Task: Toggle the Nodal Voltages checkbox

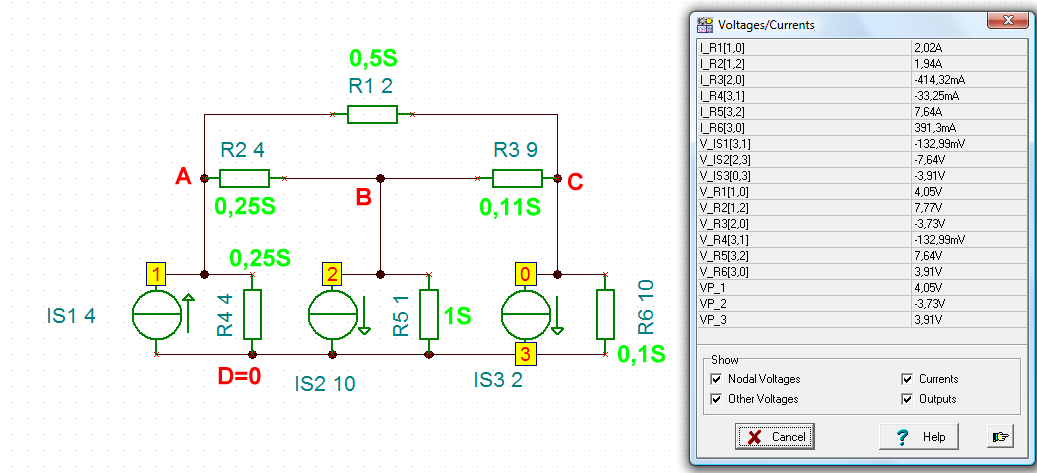Action: click(715, 379)
